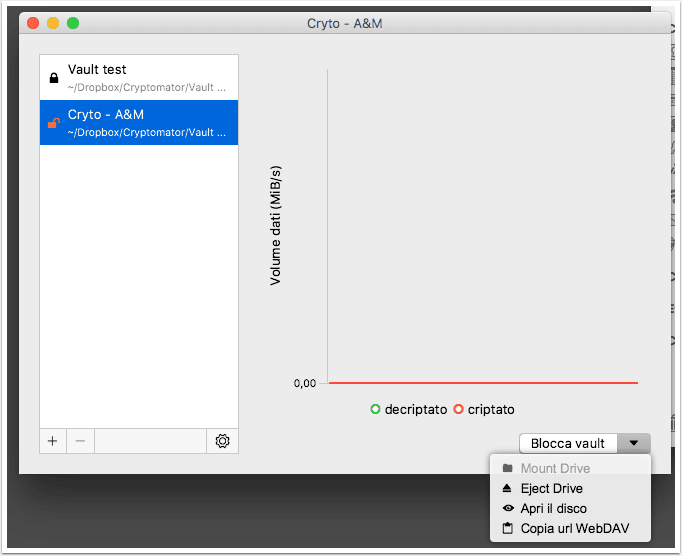Choose Copia url WebDAV menu entry

click(x=570, y=529)
